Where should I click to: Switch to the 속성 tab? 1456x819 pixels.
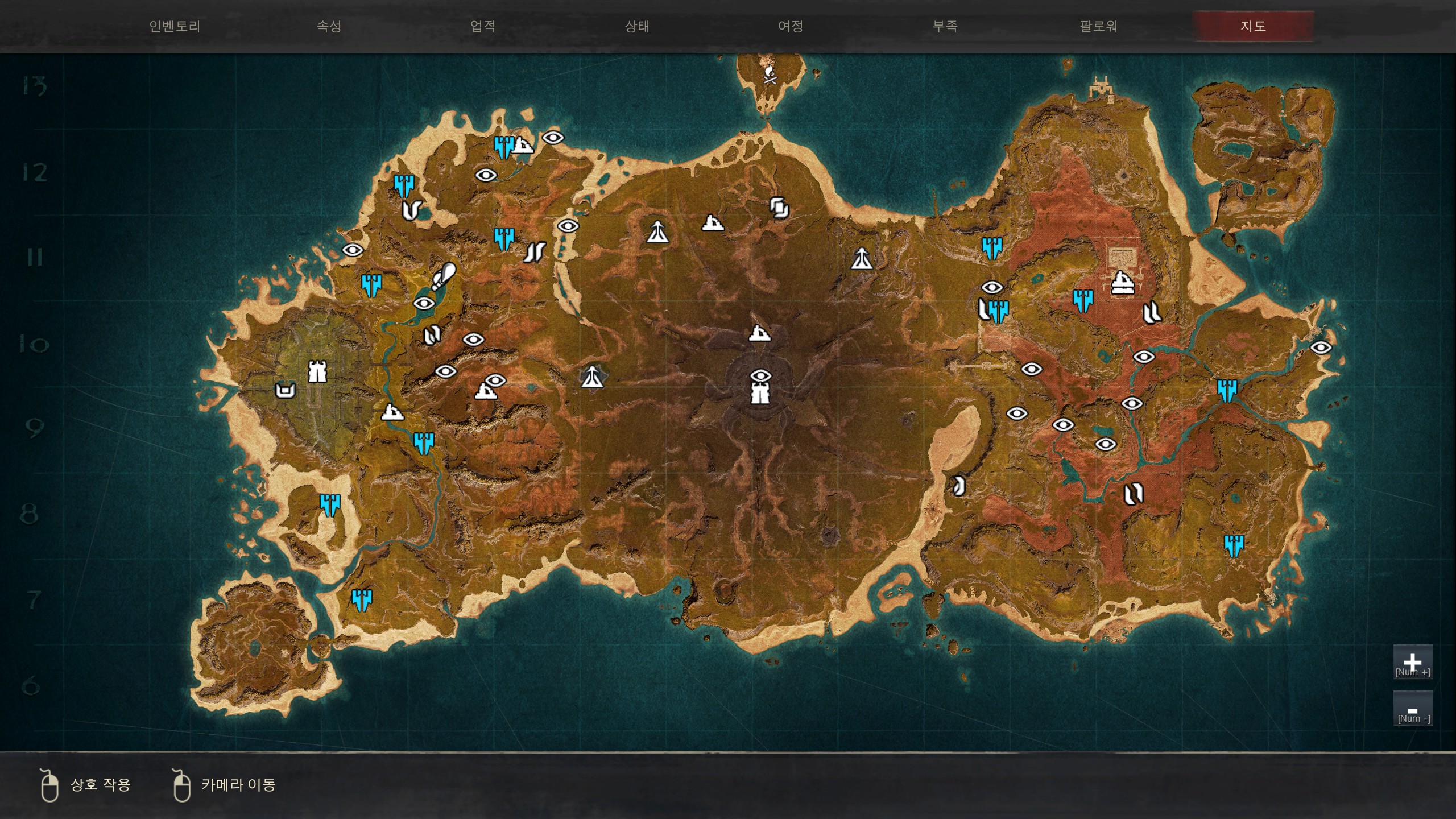click(x=329, y=26)
